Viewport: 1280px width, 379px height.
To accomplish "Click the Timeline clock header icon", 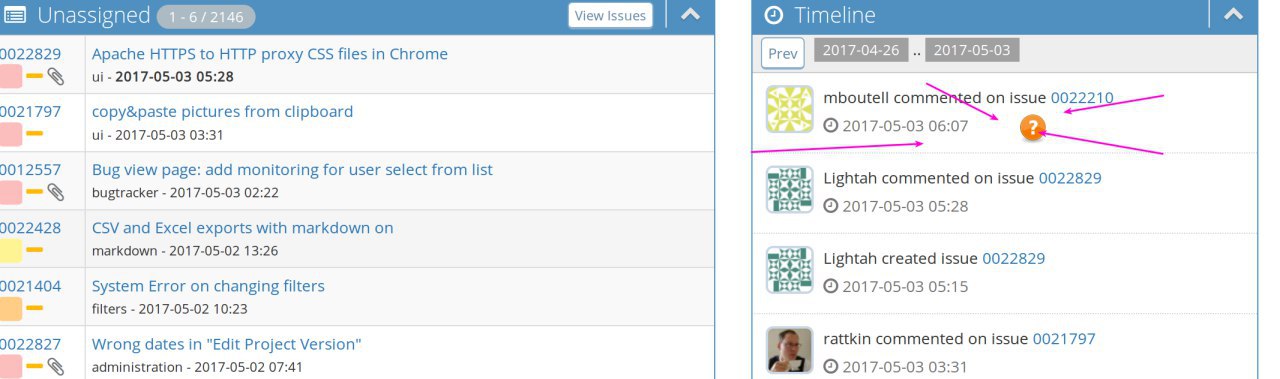I will coord(773,15).
